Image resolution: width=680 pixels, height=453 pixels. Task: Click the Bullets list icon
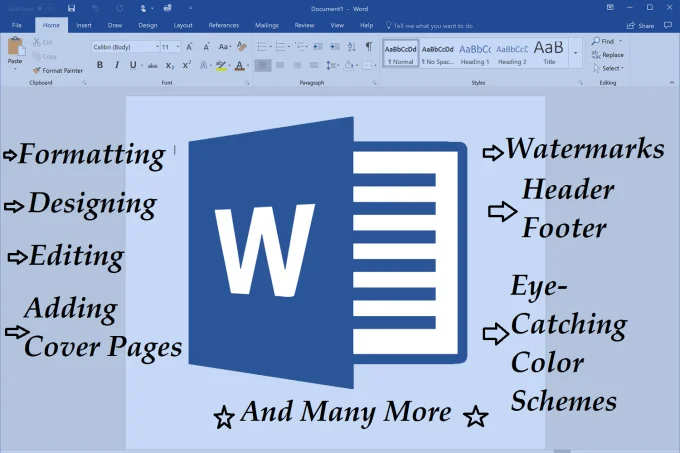click(262, 46)
